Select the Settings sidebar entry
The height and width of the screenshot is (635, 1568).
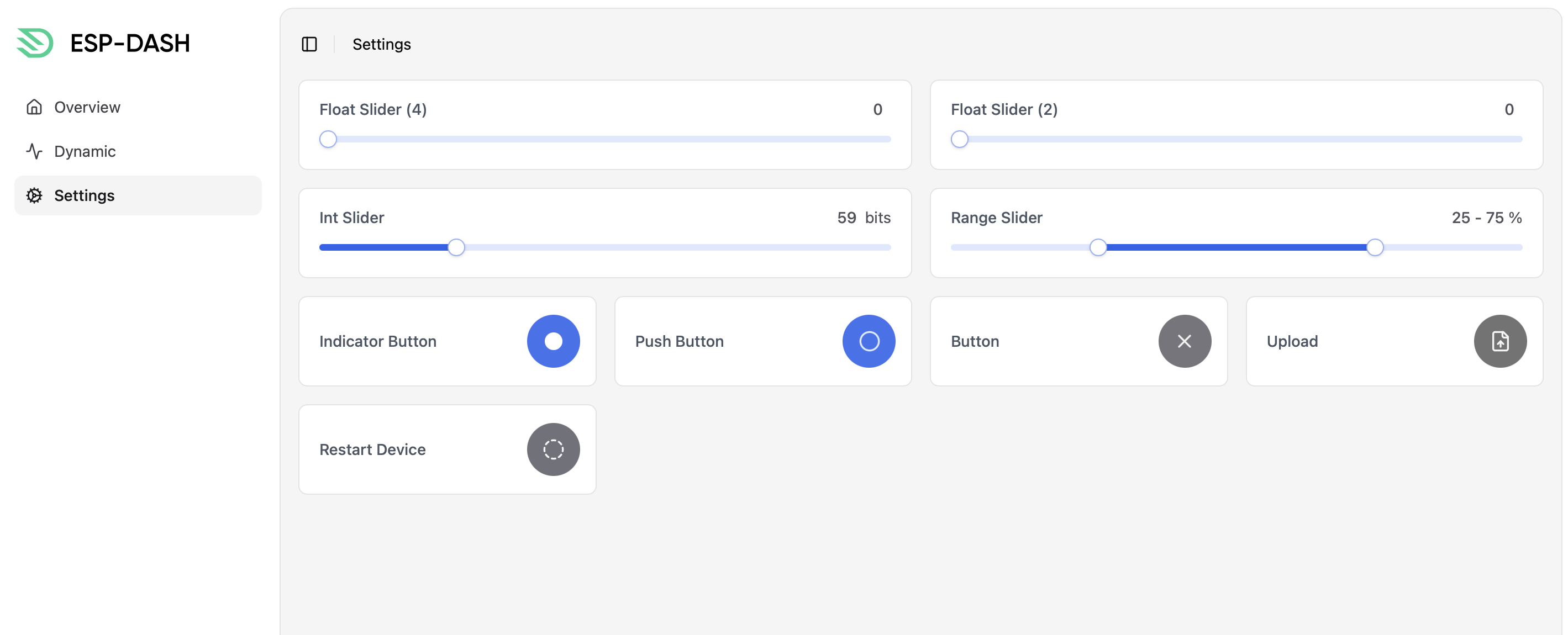pos(138,195)
